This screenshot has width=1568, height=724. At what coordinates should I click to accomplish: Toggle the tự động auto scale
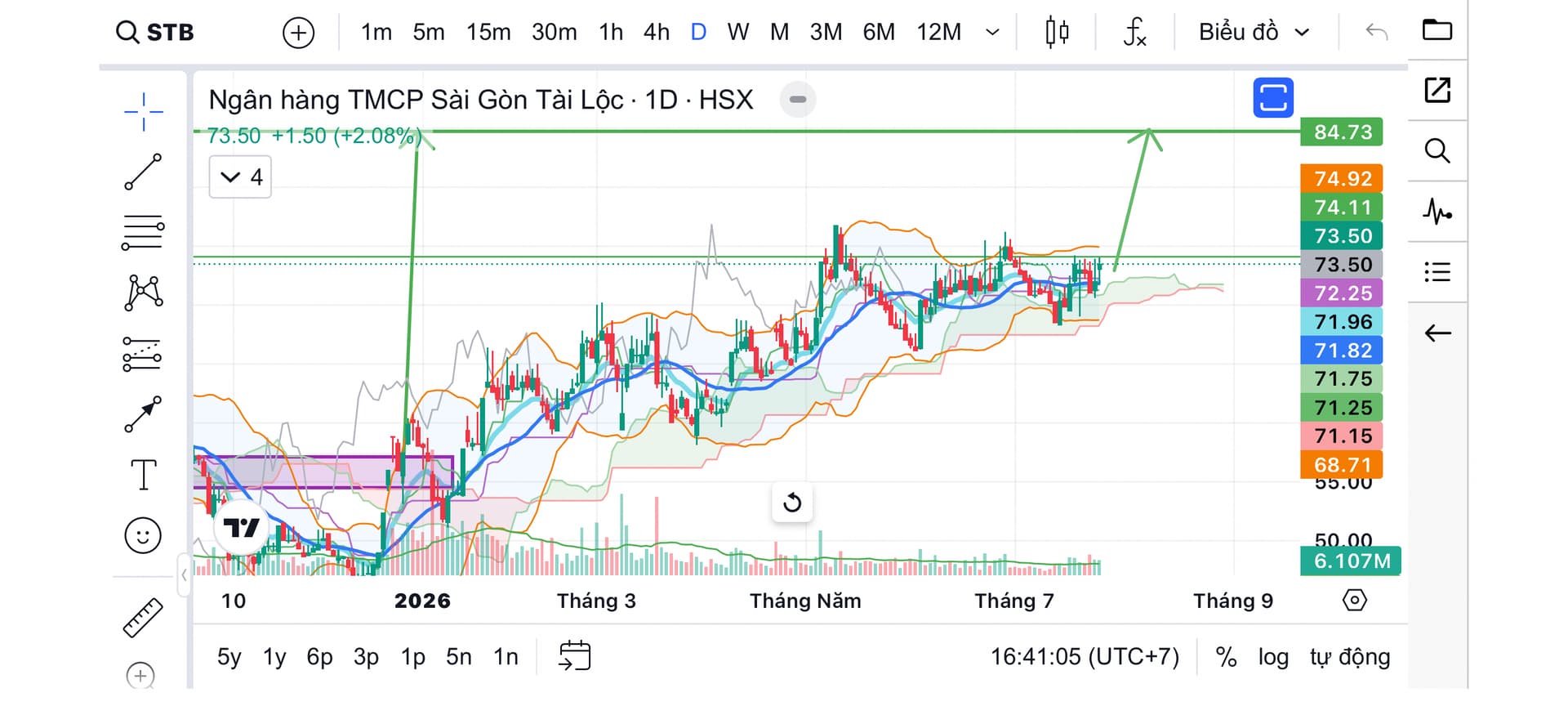[x=1350, y=657]
